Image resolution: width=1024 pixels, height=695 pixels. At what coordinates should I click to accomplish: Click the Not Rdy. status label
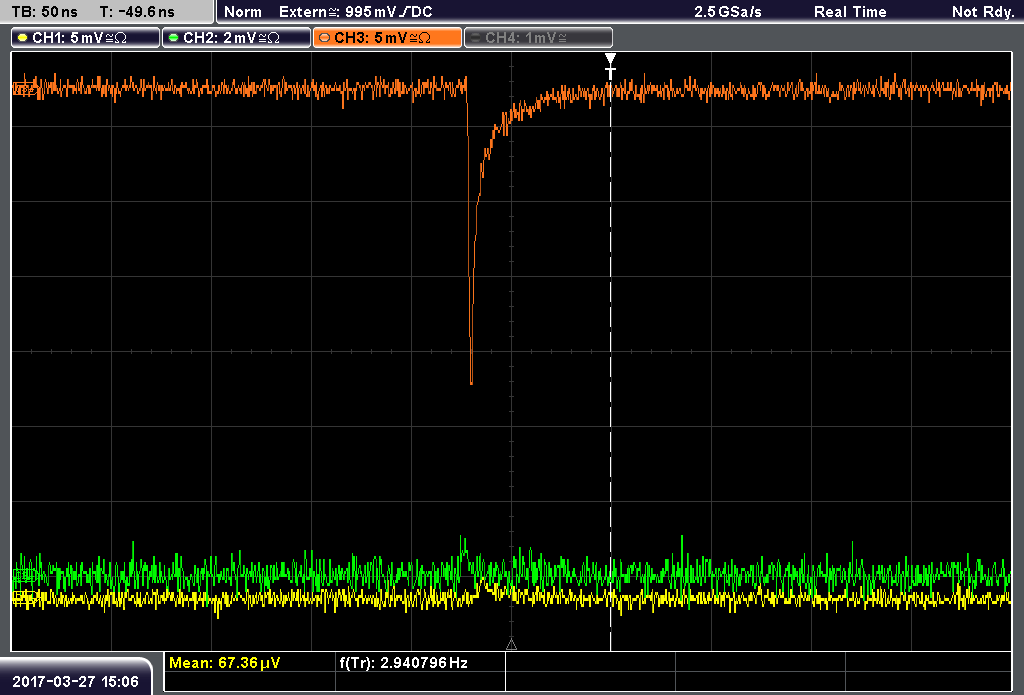click(982, 12)
